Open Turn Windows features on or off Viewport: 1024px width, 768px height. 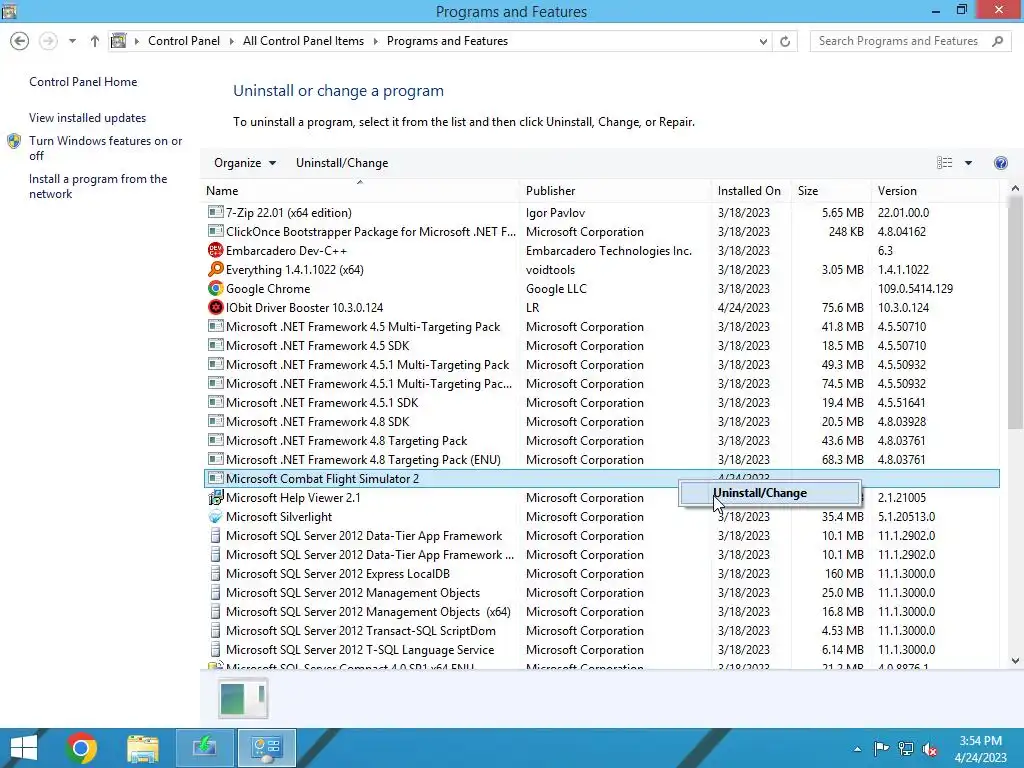pos(105,148)
